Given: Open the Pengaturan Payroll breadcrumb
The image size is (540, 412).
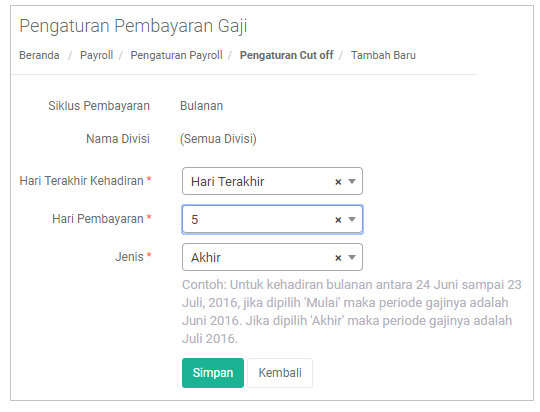Looking at the screenshot, I should tap(176, 55).
